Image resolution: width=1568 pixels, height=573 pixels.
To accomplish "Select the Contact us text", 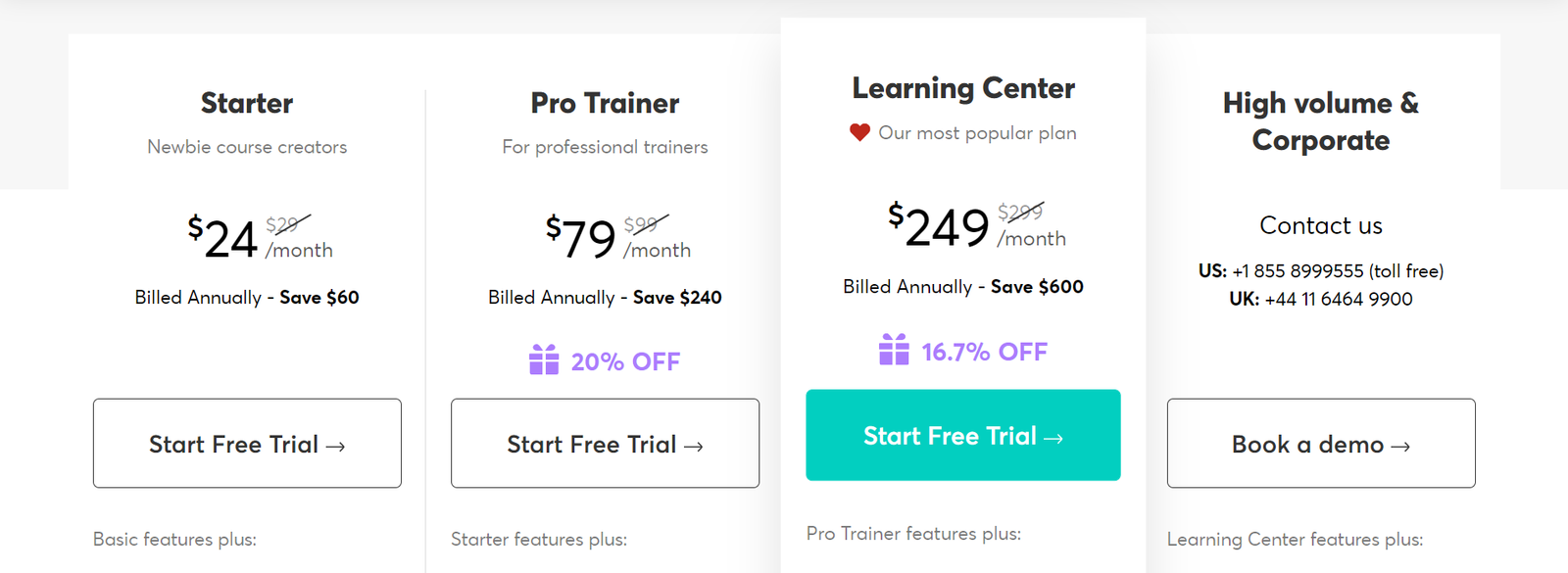I will click(1320, 225).
